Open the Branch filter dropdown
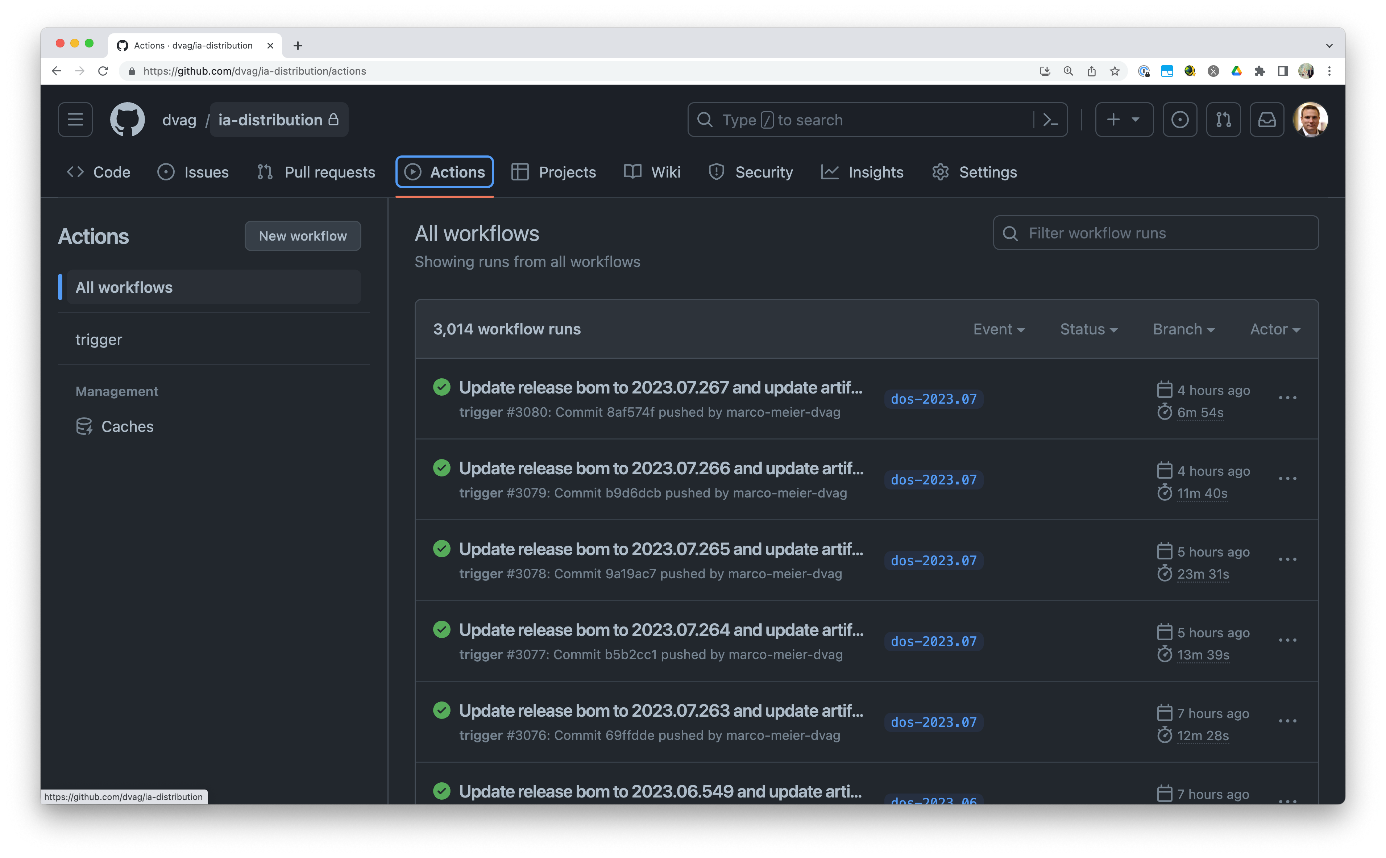The height and width of the screenshot is (858, 1386). click(1184, 329)
